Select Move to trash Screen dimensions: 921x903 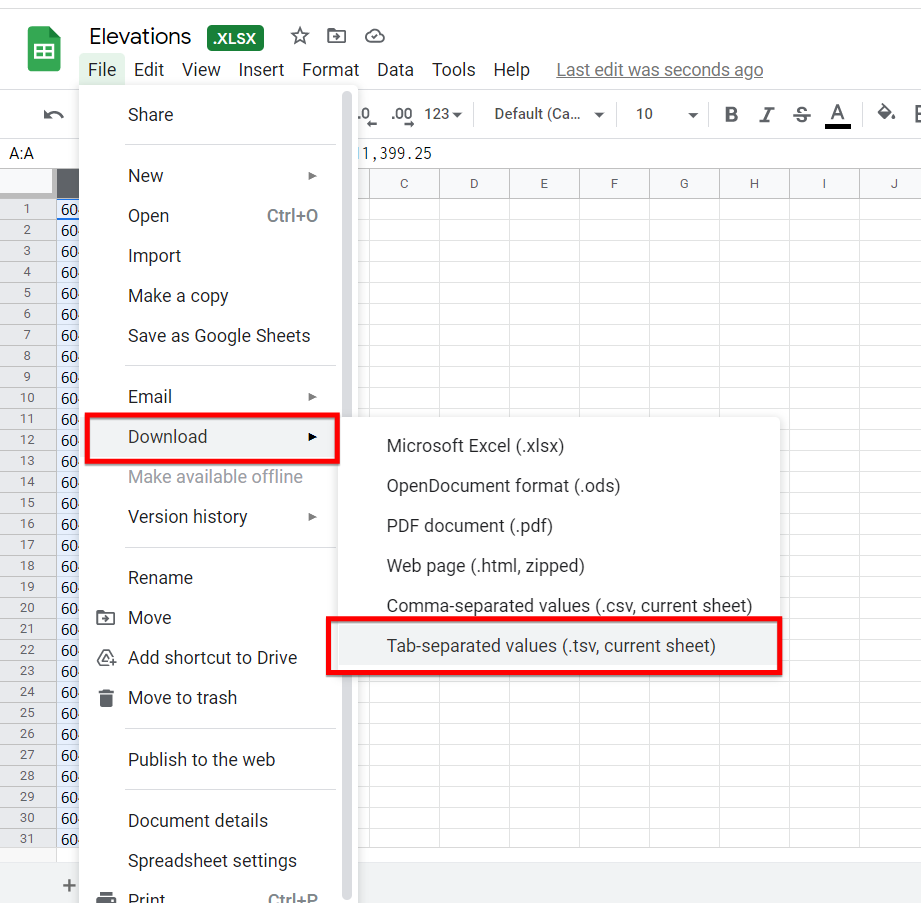(x=211, y=697)
